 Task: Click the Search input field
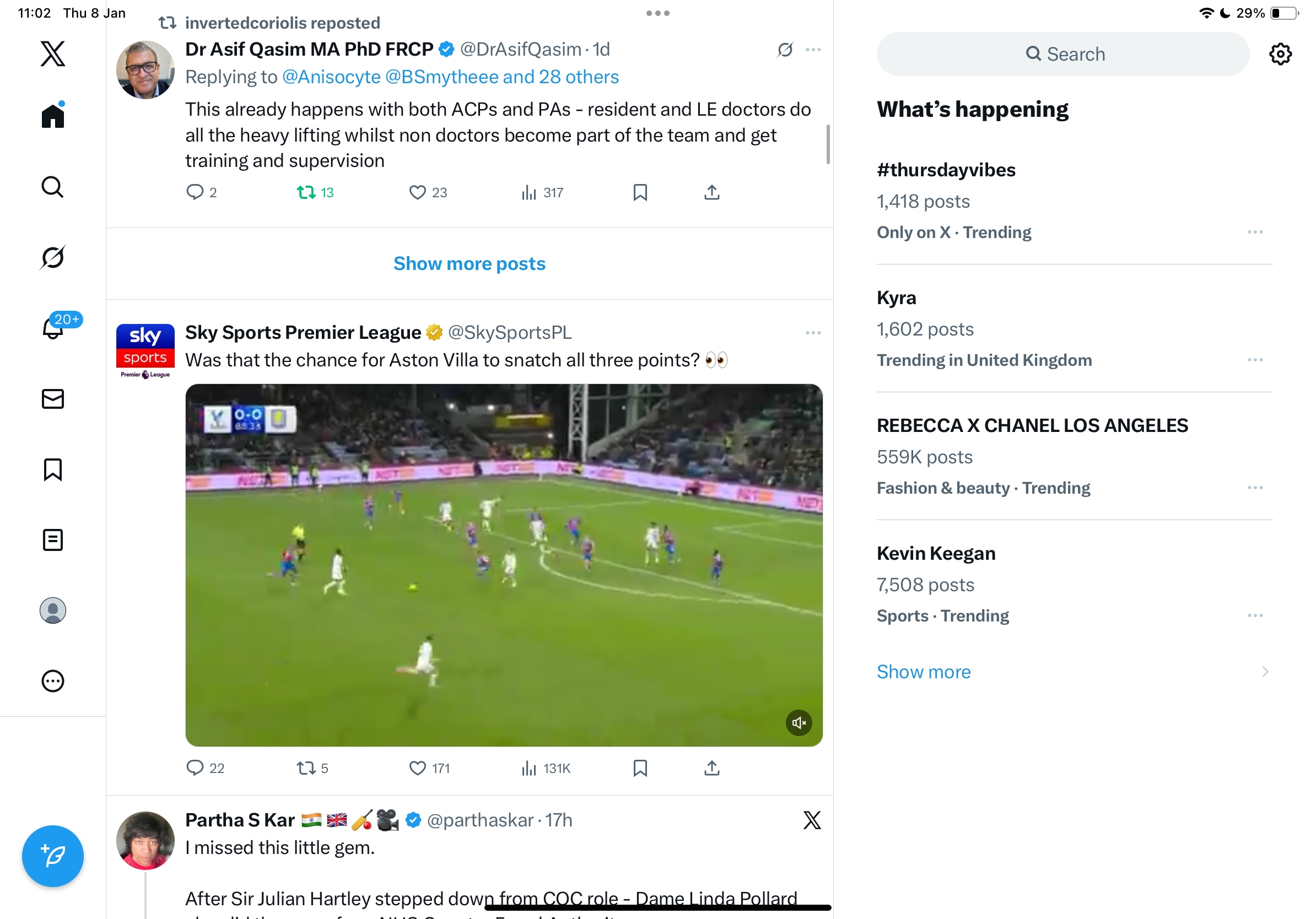[x=1062, y=54]
